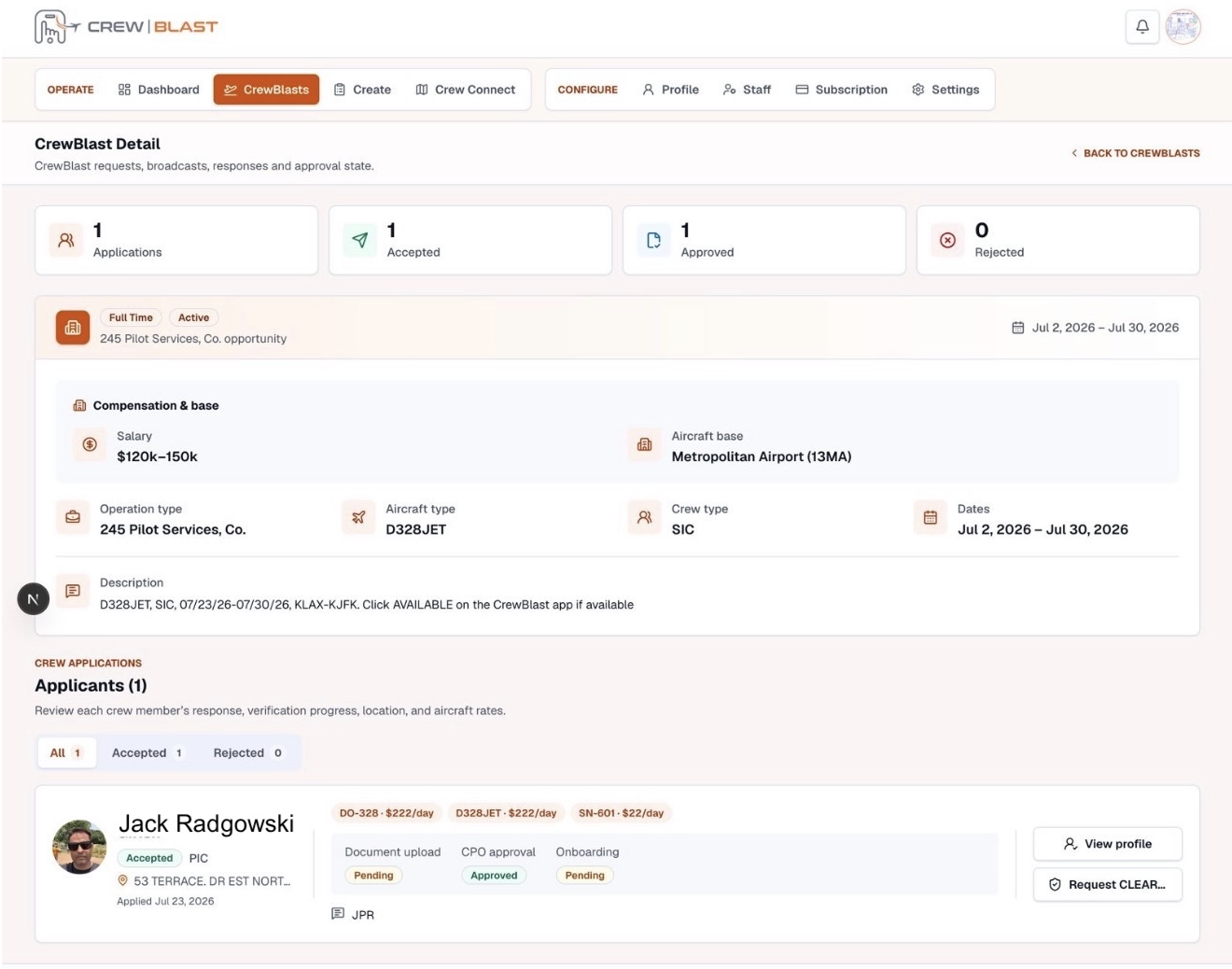Show Rejected applicants tab
The width and height of the screenshot is (1232, 969).
[247, 752]
